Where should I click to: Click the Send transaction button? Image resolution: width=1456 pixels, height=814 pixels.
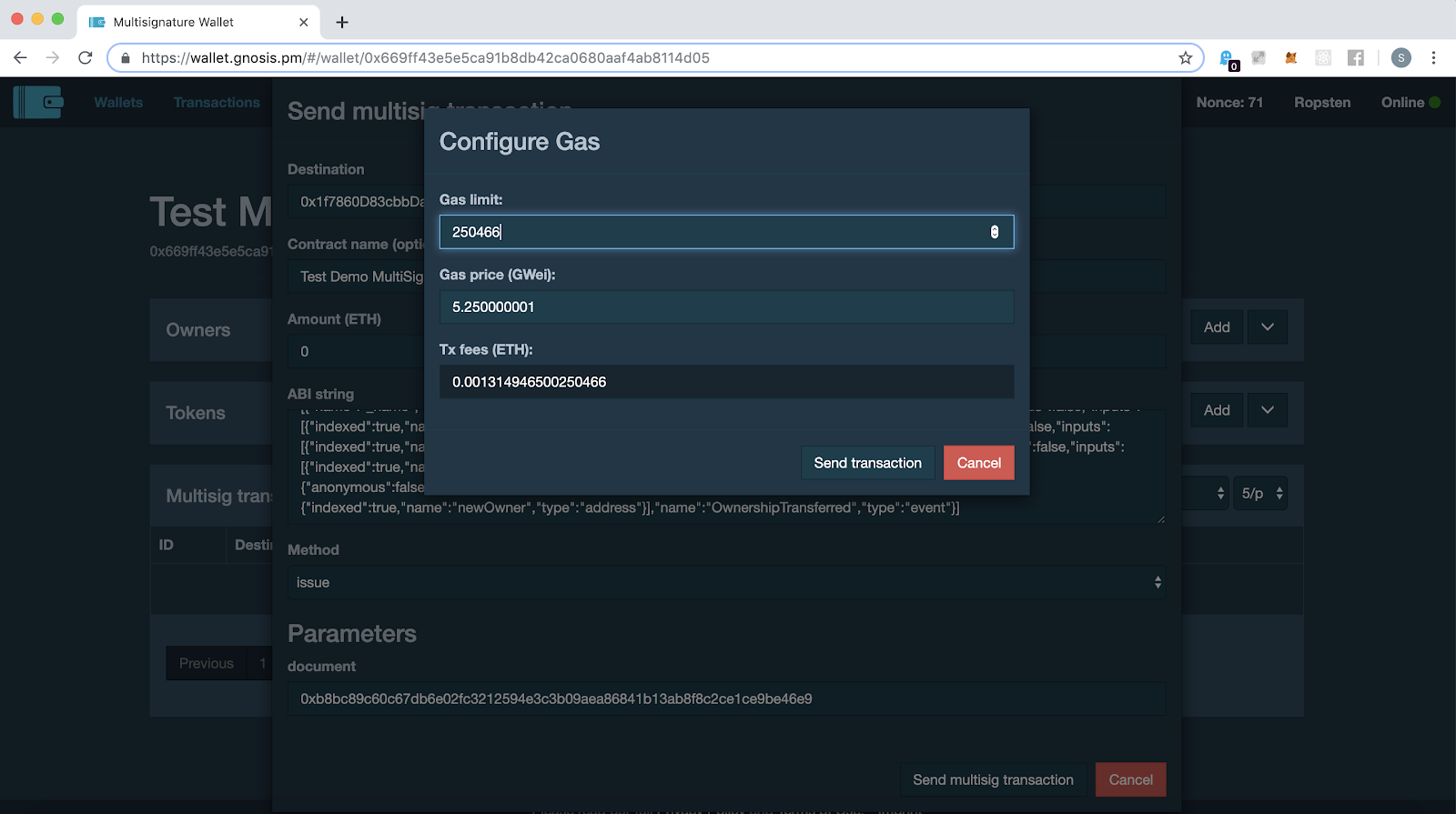tap(867, 463)
